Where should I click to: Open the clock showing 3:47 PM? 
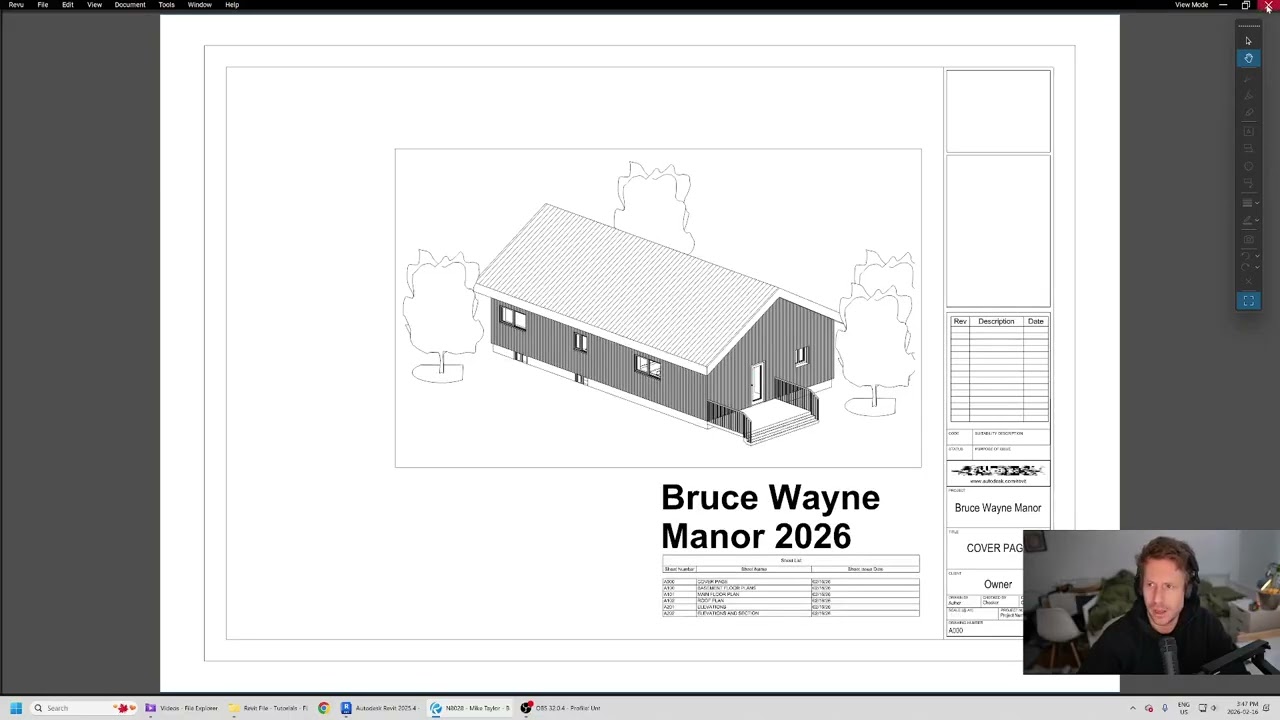(x=1243, y=708)
